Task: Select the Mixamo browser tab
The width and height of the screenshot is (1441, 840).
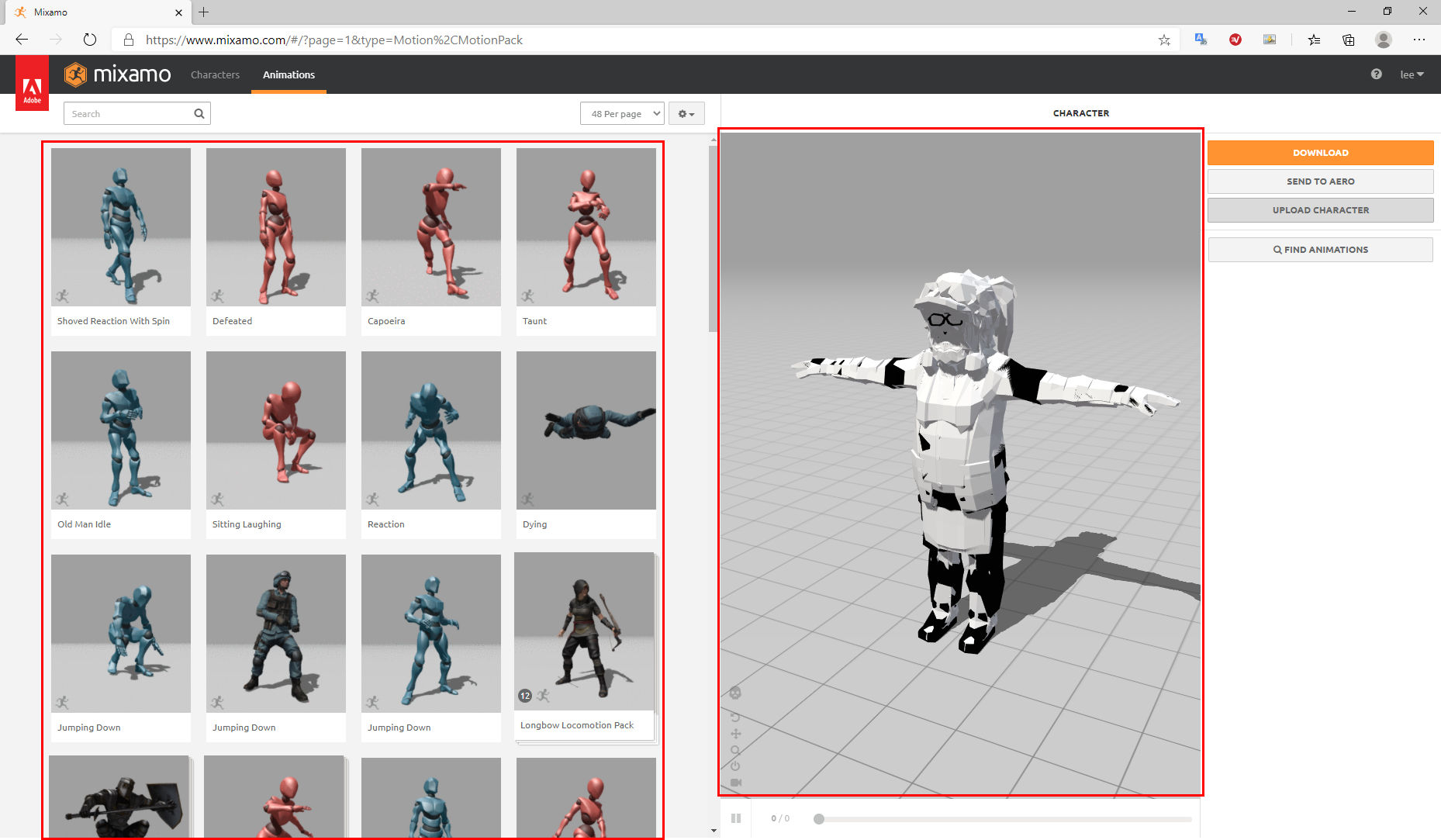Action: click(96, 12)
